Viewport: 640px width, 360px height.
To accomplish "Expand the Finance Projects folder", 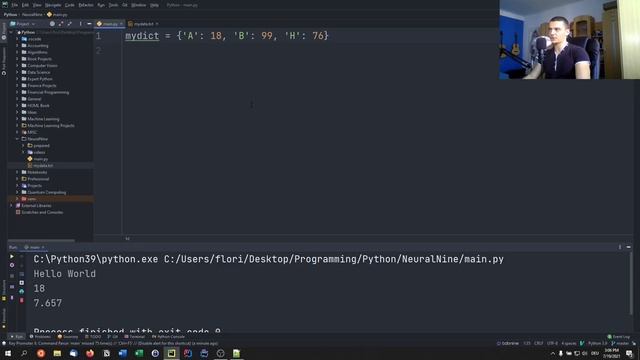I will (x=17, y=86).
